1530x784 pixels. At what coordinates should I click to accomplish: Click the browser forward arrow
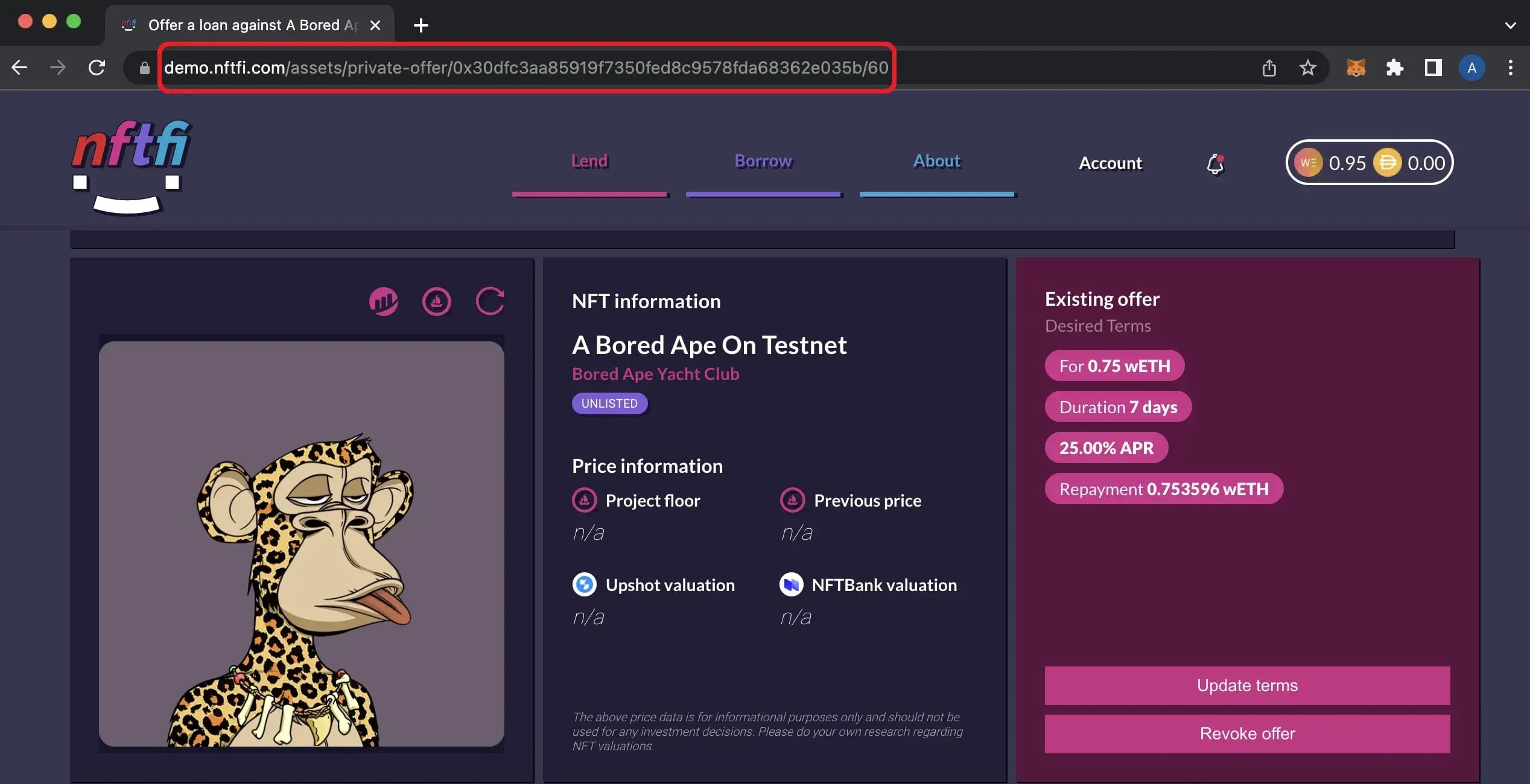[x=58, y=68]
